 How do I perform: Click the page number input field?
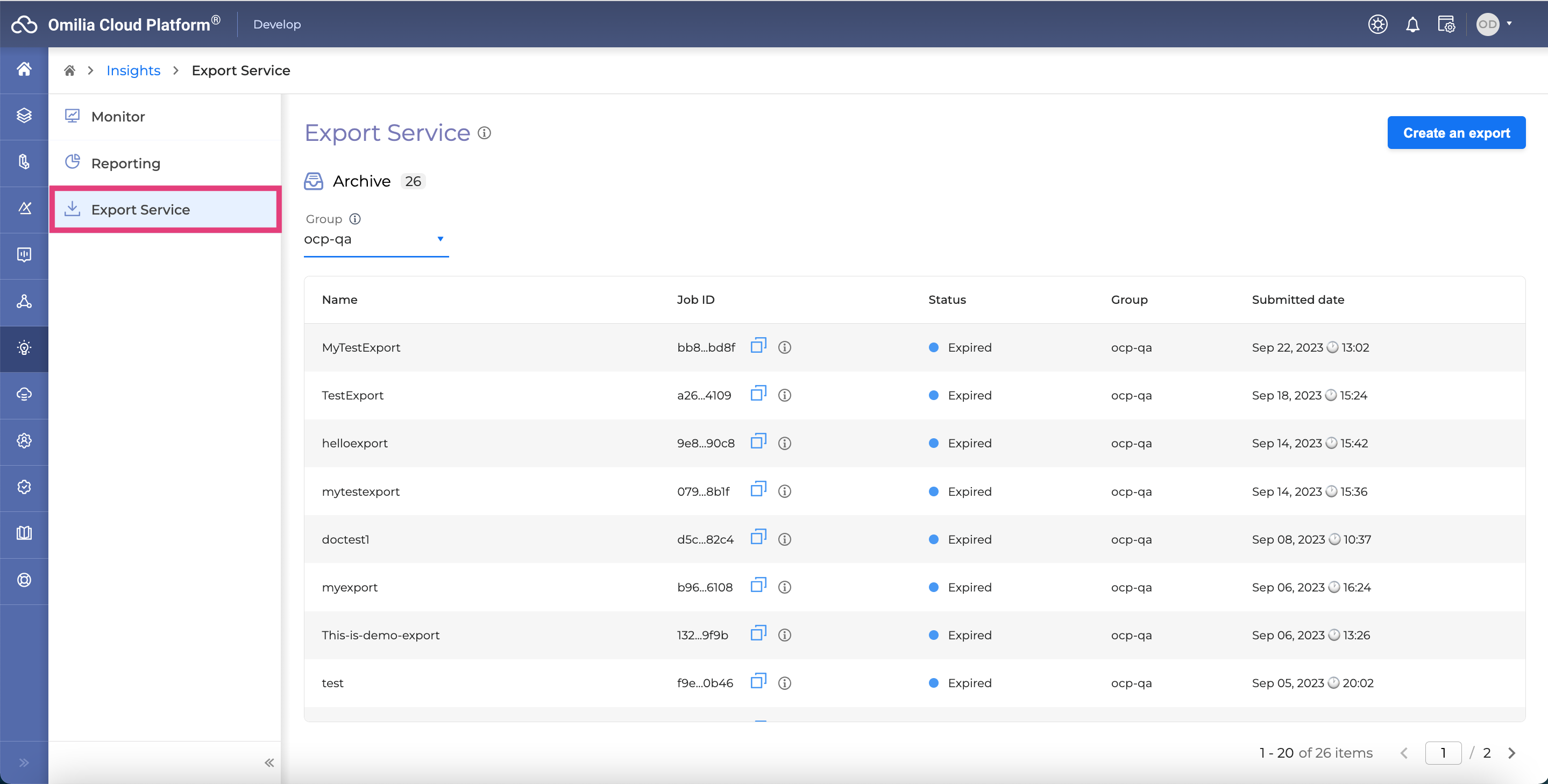[1443, 753]
